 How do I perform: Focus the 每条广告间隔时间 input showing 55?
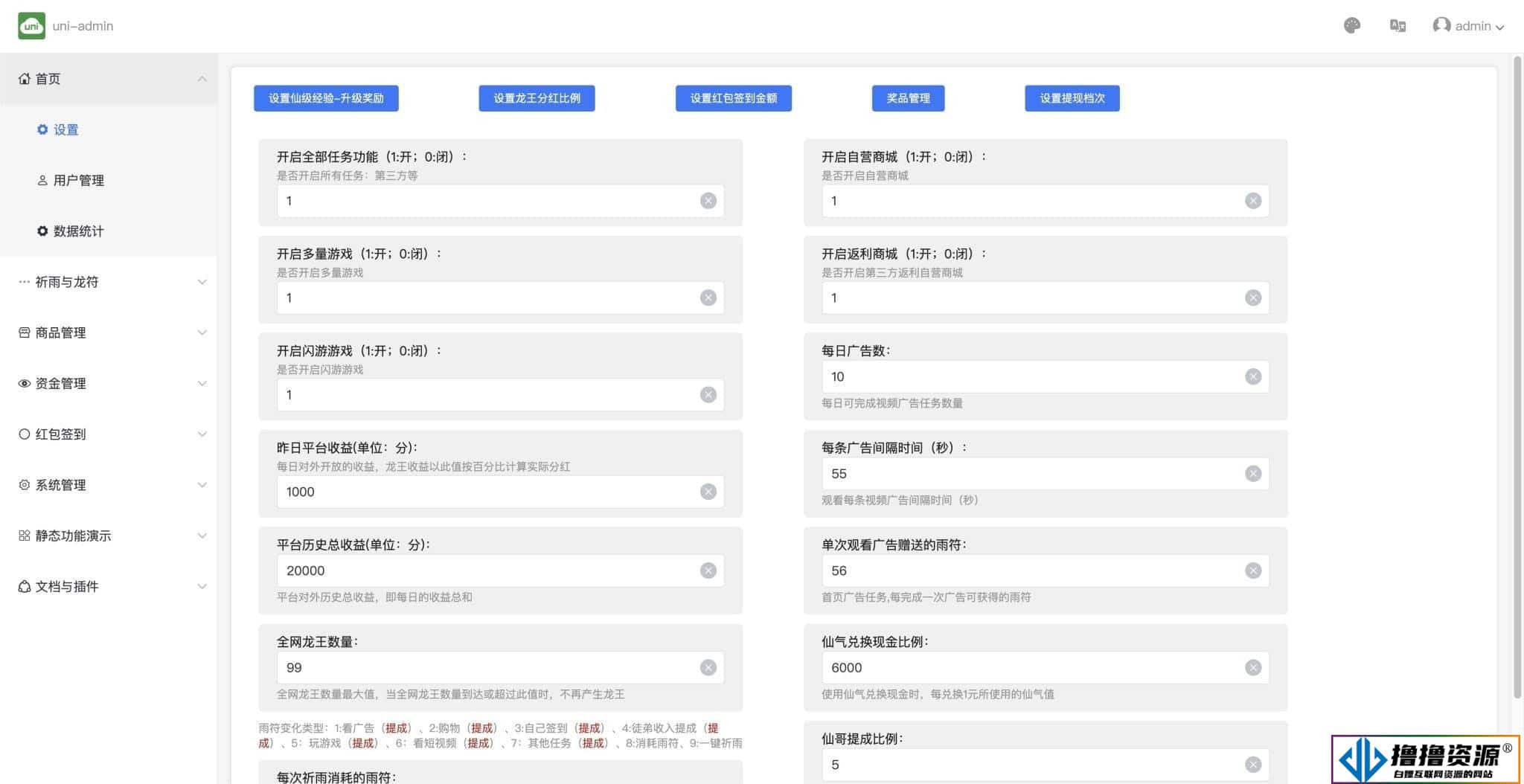(1046, 474)
